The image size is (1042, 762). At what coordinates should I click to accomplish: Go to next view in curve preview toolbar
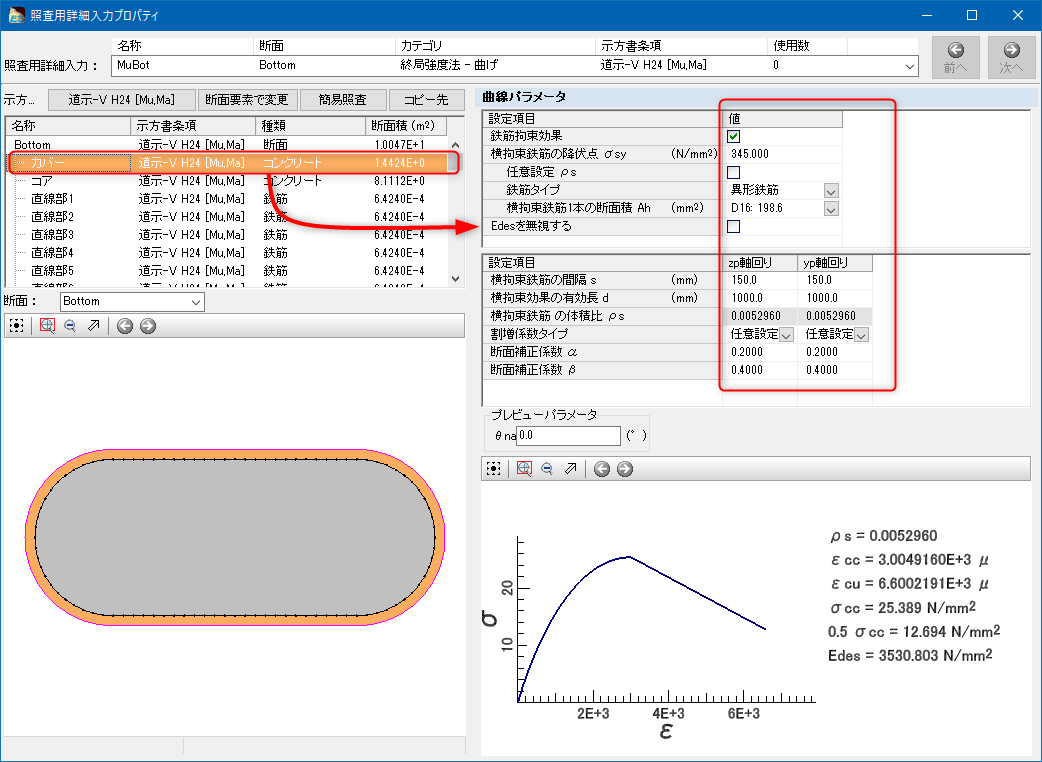tap(625, 469)
